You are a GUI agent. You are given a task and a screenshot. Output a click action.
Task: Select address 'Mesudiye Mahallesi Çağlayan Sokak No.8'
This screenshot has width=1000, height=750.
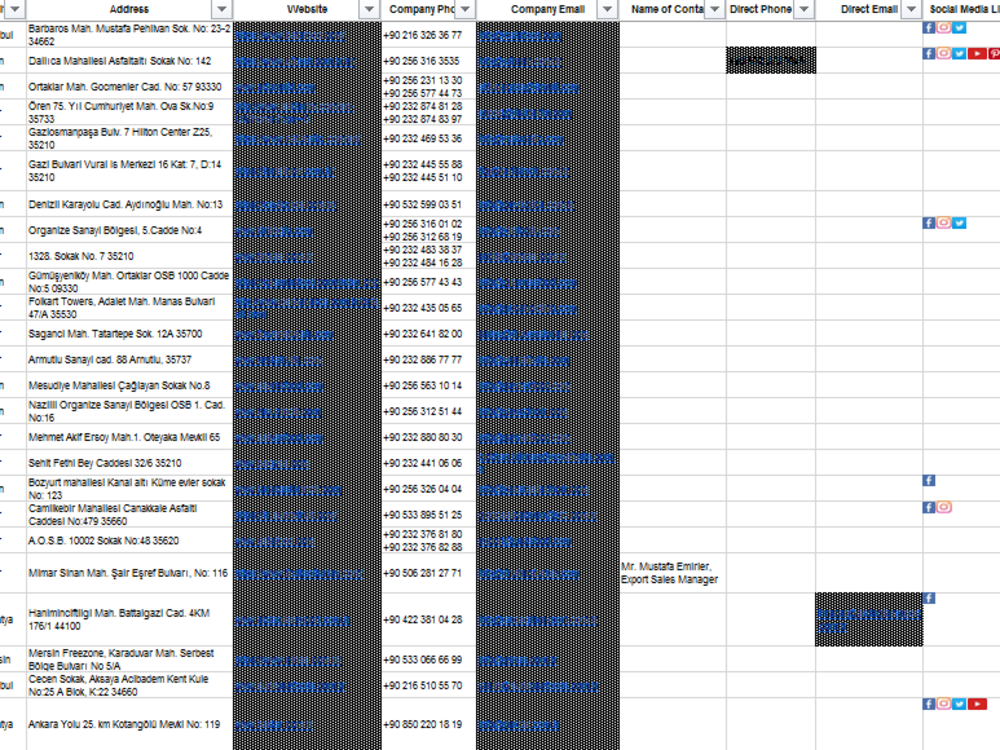119,386
